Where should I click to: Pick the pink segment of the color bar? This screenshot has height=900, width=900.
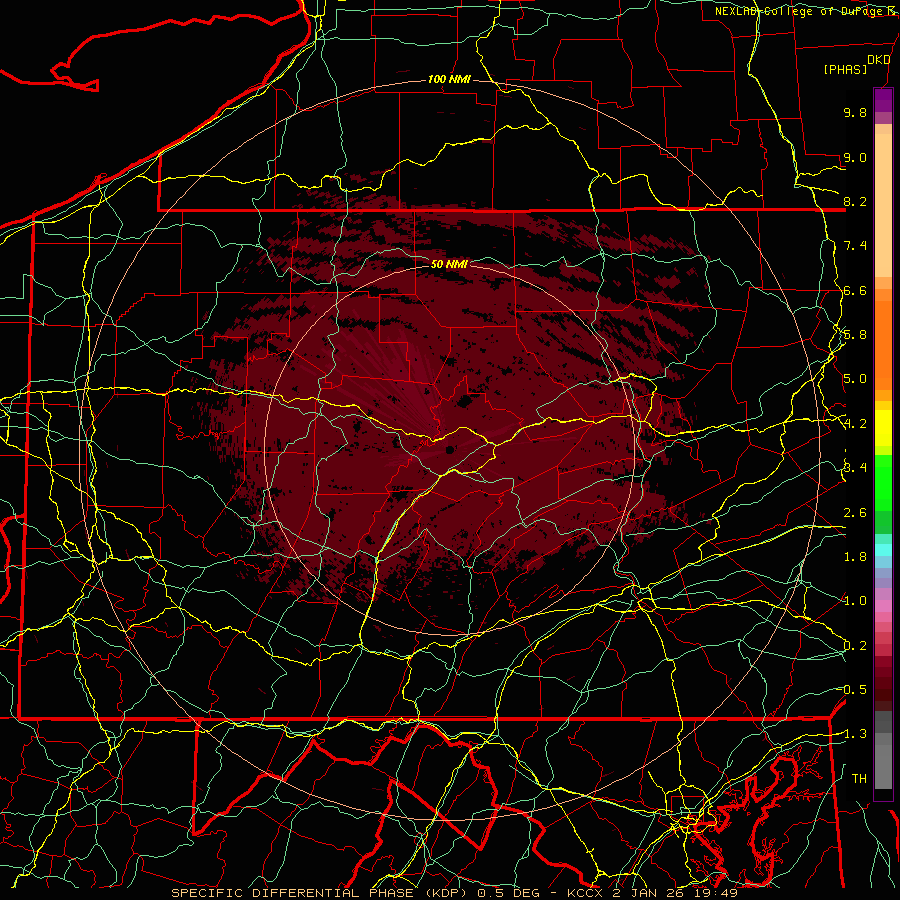pyautogui.click(x=883, y=606)
